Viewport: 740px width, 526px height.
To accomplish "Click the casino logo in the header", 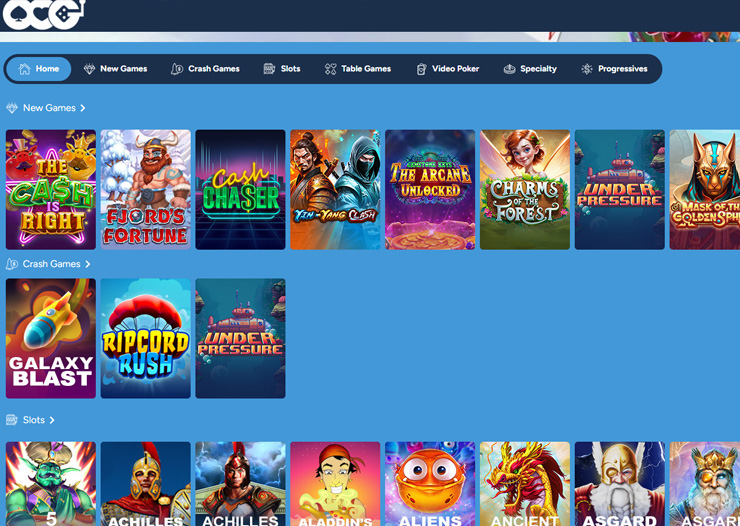I will pyautogui.click(x=44, y=14).
